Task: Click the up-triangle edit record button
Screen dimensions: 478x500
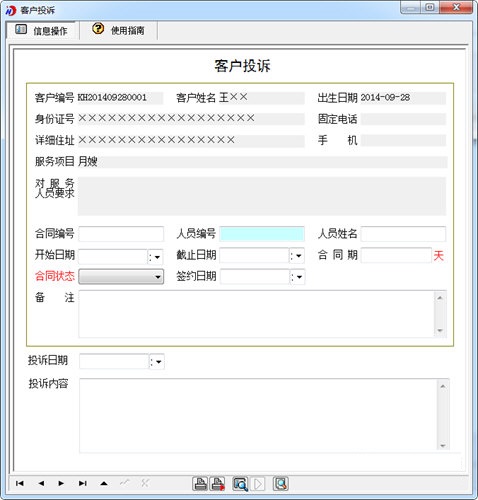Action: [104, 483]
